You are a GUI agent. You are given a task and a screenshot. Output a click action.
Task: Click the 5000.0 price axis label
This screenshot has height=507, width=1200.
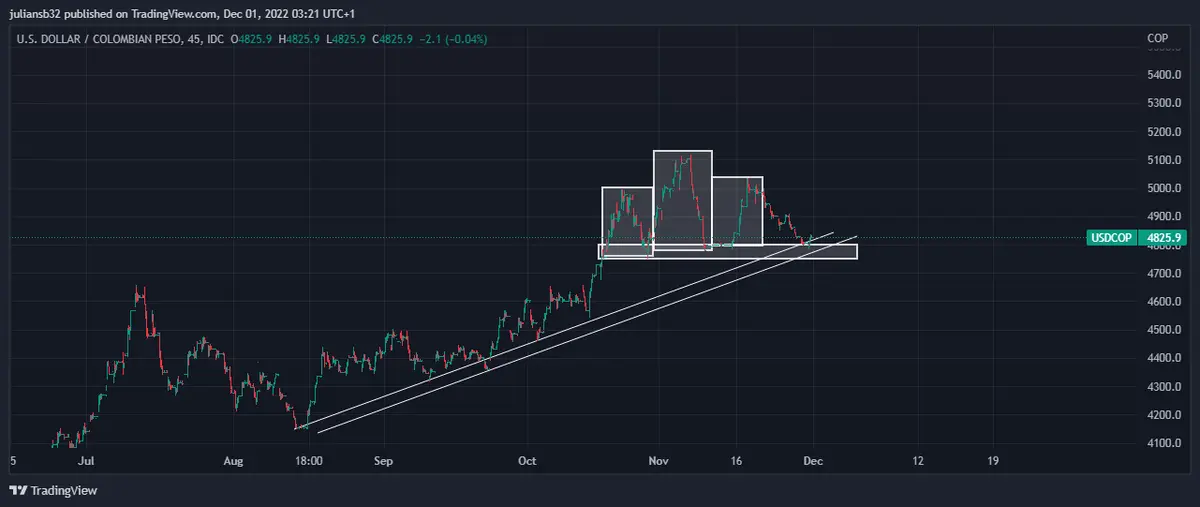(x=1165, y=188)
